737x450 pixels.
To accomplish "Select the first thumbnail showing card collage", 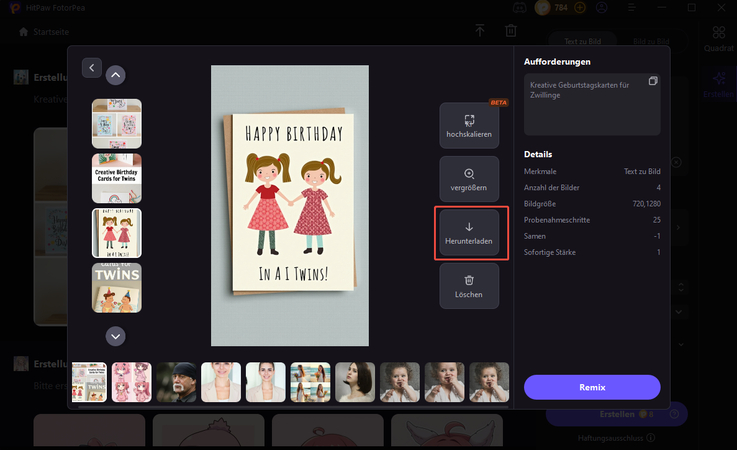I will (117, 124).
